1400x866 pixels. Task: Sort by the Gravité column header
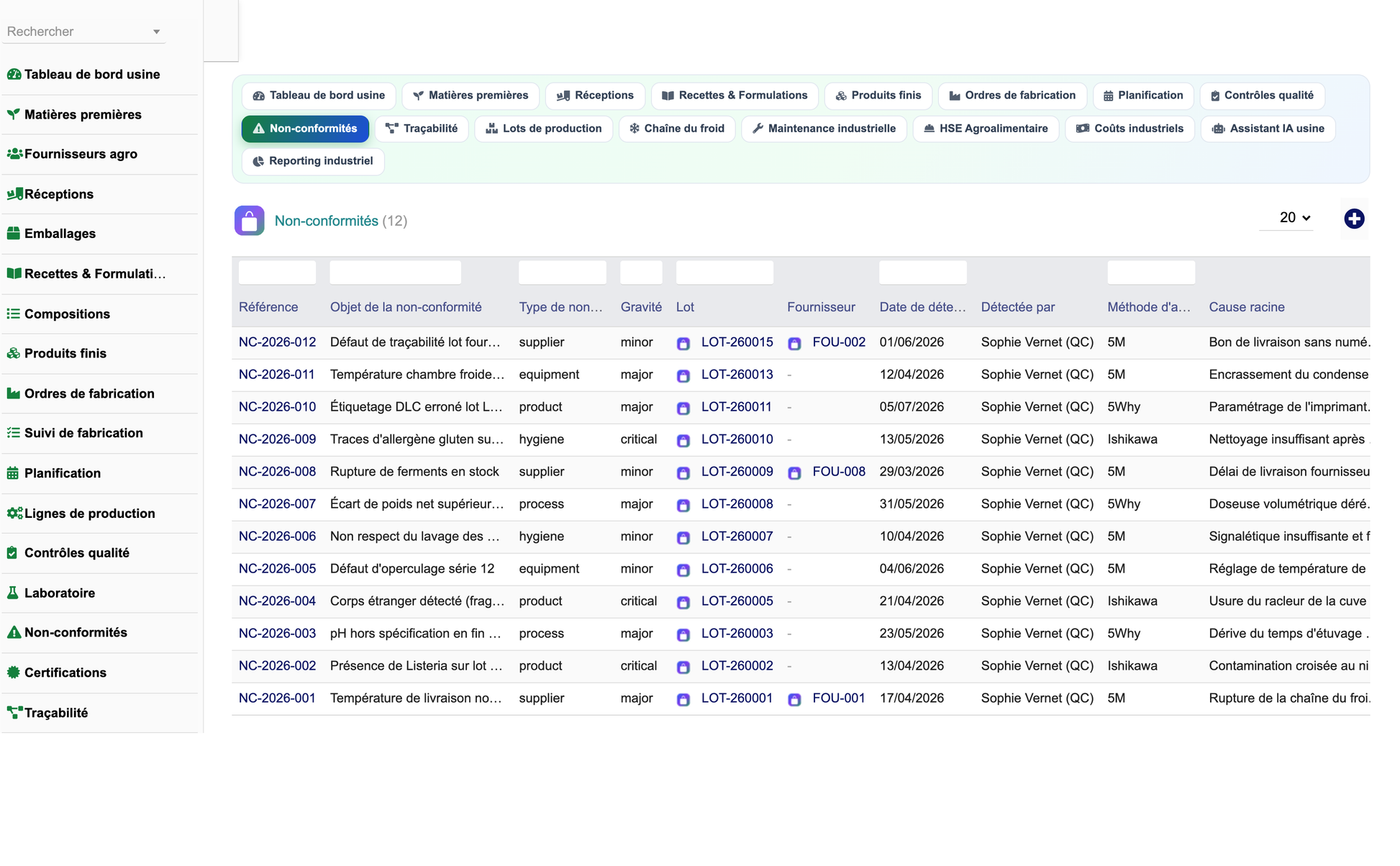pyautogui.click(x=641, y=307)
